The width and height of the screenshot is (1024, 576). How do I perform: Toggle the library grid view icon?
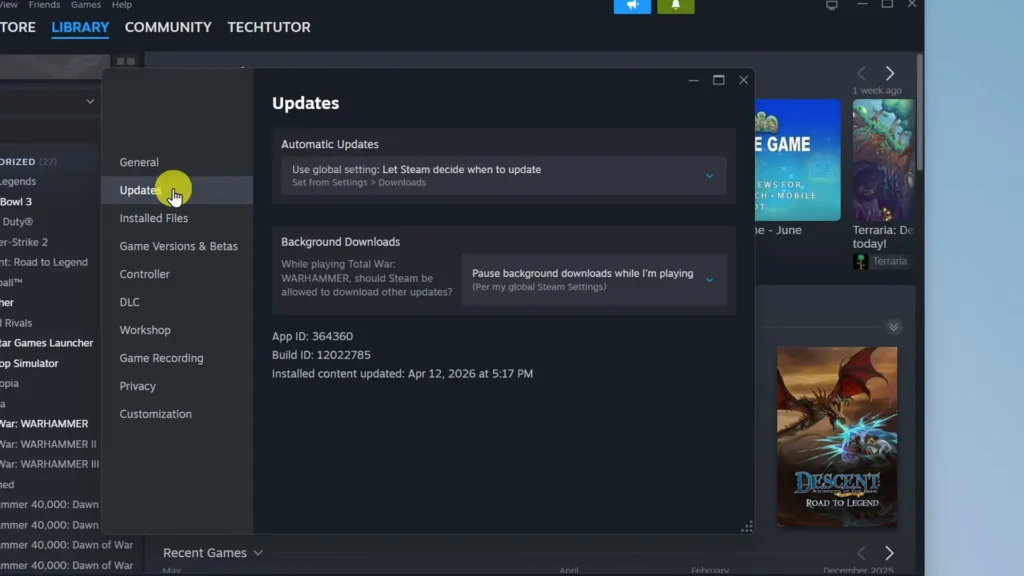coord(126,61)
